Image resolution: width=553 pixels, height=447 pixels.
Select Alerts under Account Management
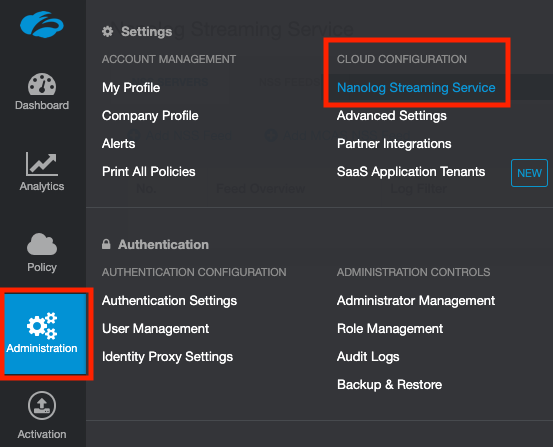(118, 144)
